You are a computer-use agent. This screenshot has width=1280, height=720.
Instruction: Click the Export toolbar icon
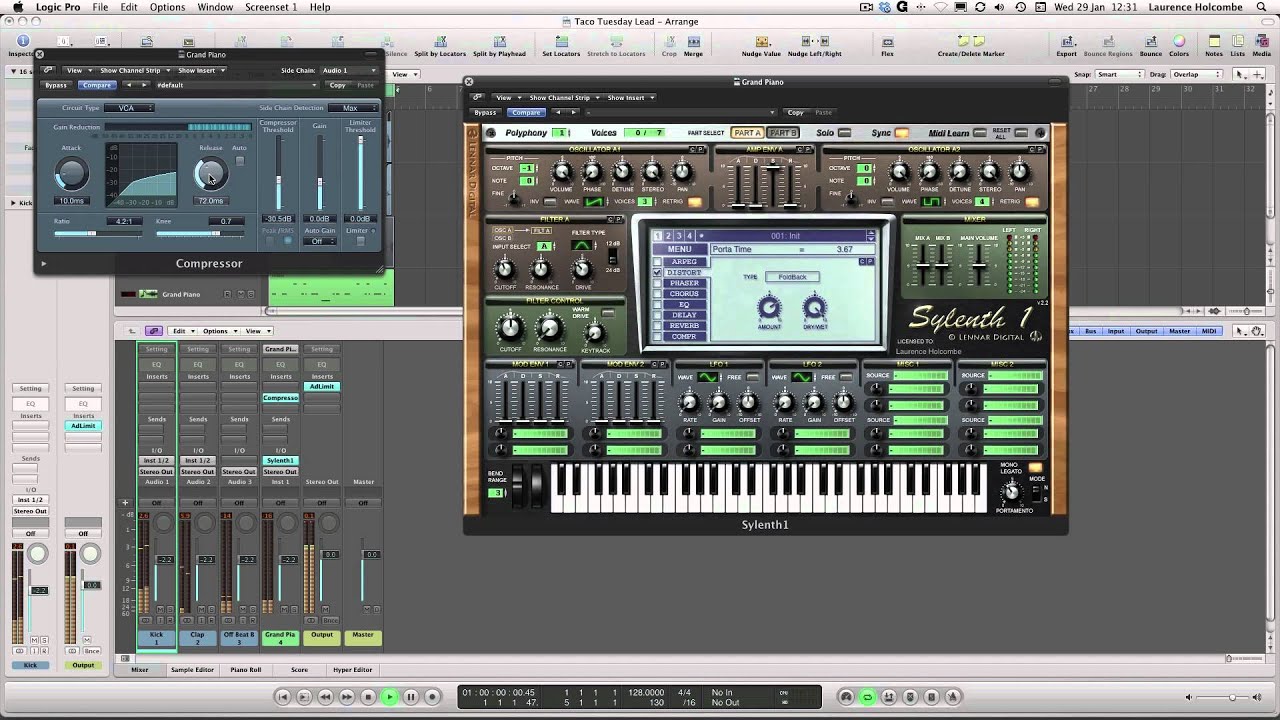click(1067, 46)
